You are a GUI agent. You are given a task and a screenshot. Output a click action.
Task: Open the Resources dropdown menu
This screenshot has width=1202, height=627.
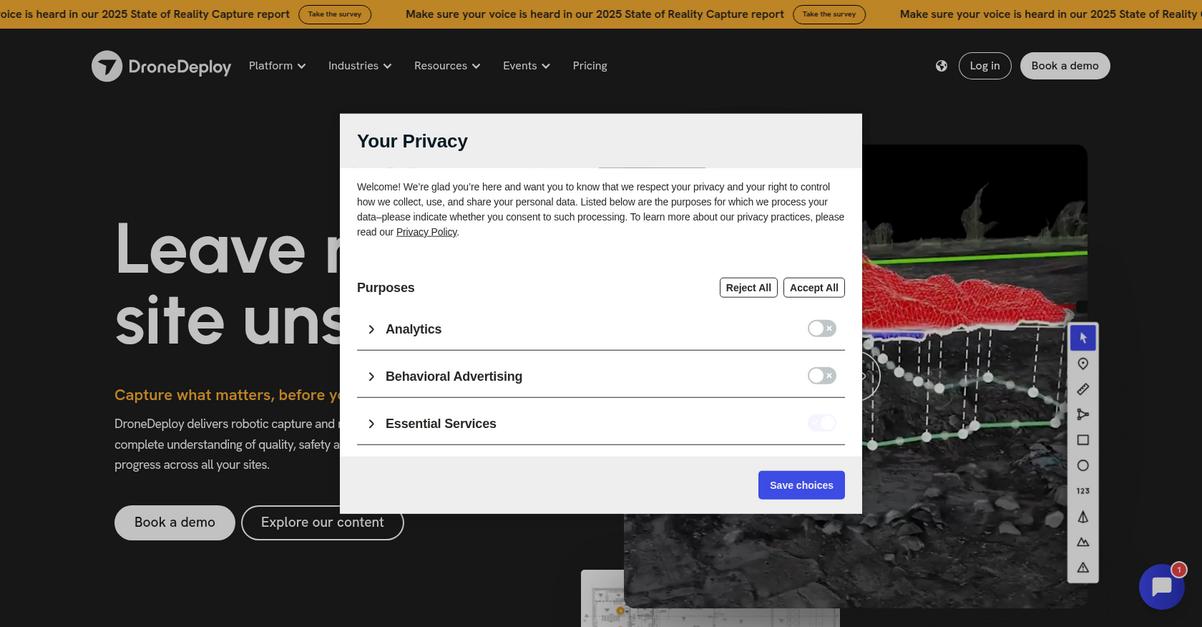[x=447, y=66]
